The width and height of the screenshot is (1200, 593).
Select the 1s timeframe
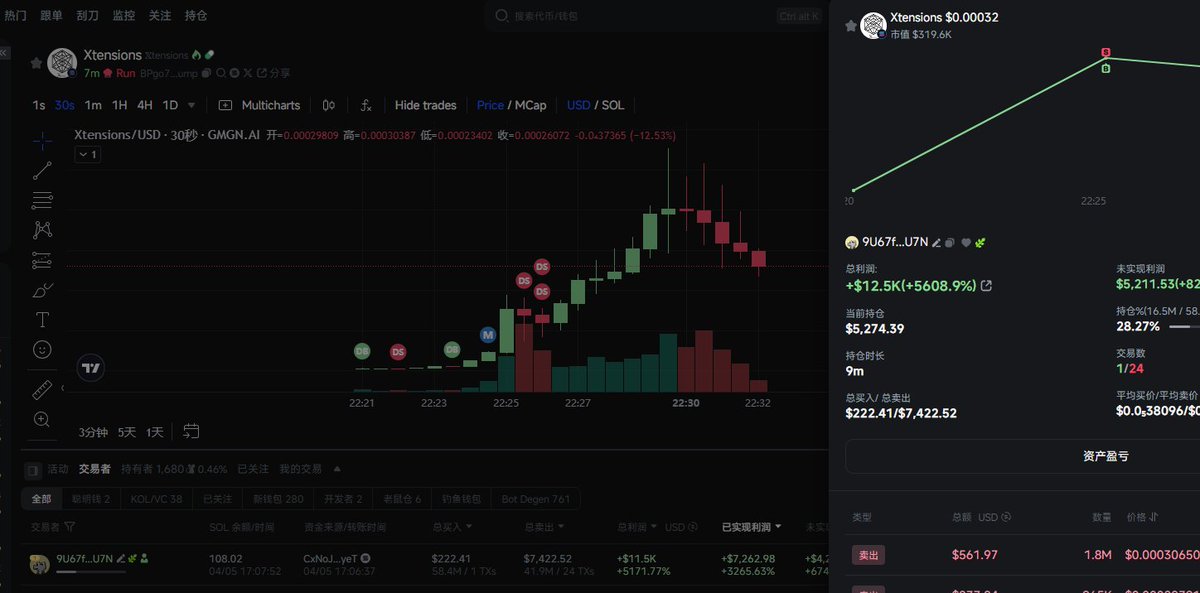click(39, 105)
